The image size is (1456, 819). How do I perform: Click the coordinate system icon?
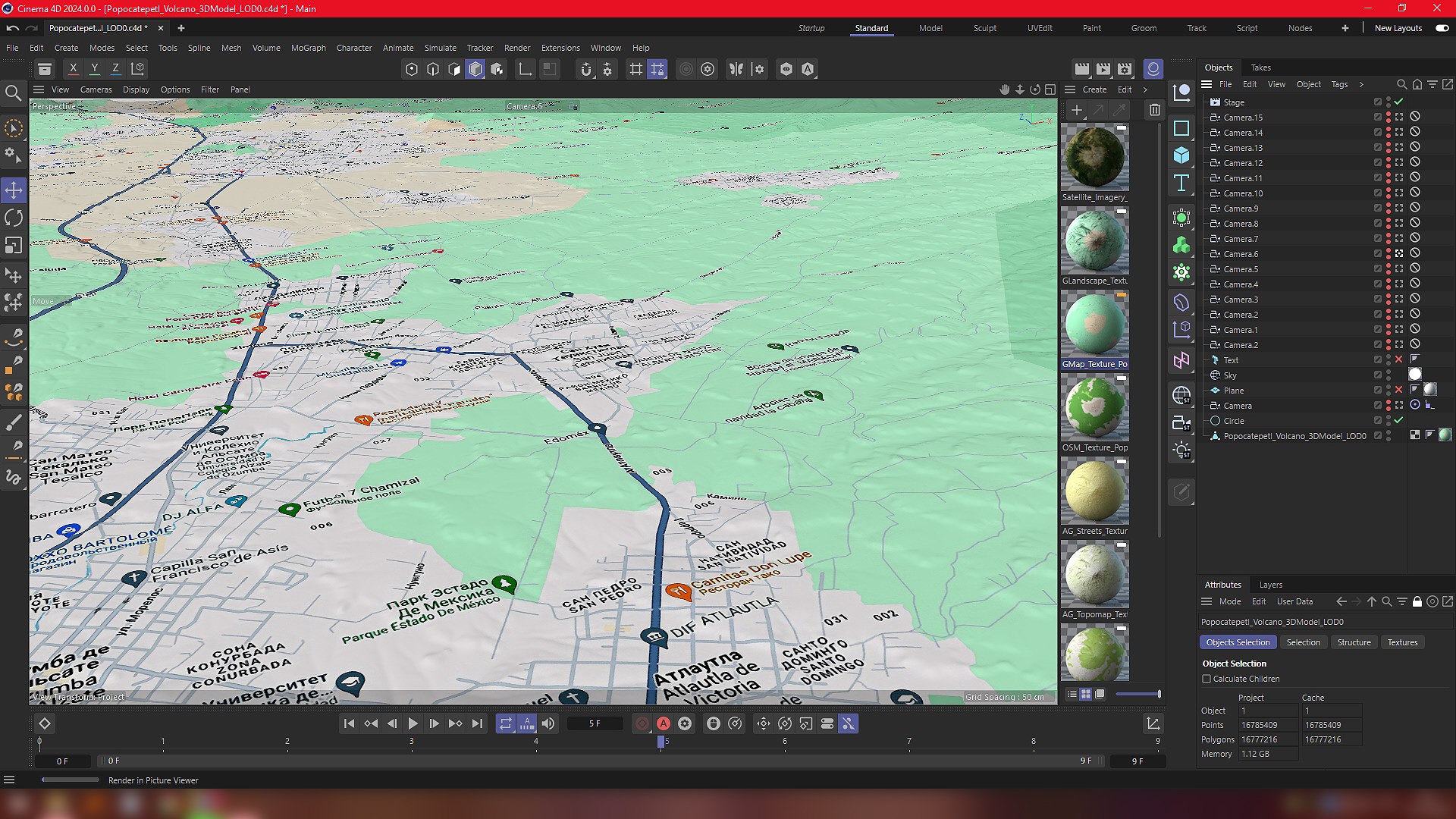point(138,69)
